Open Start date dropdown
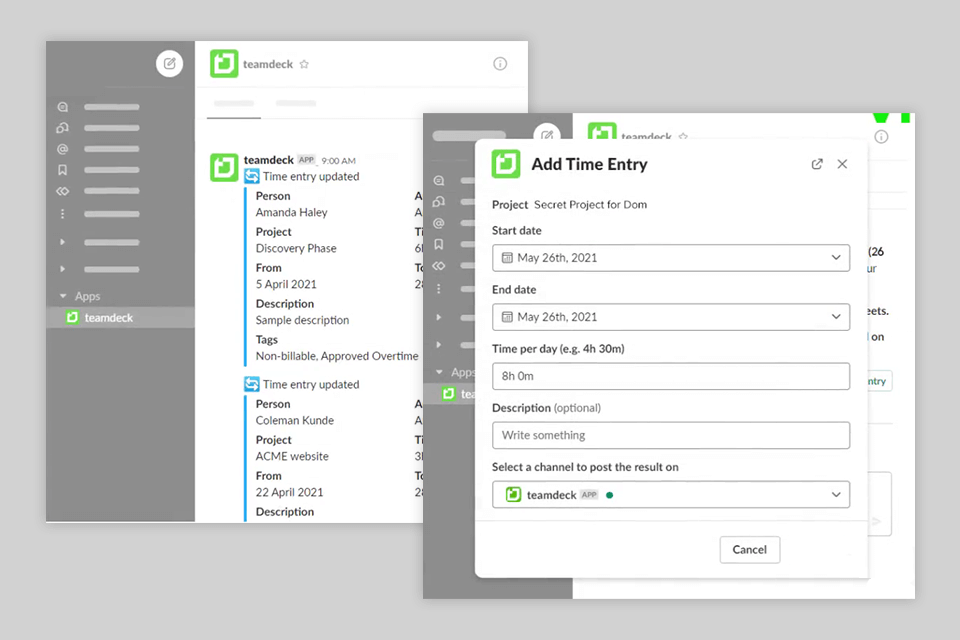The height and width of the screenshot is (640, 960). pyautogui.click(x=670, y=258)
